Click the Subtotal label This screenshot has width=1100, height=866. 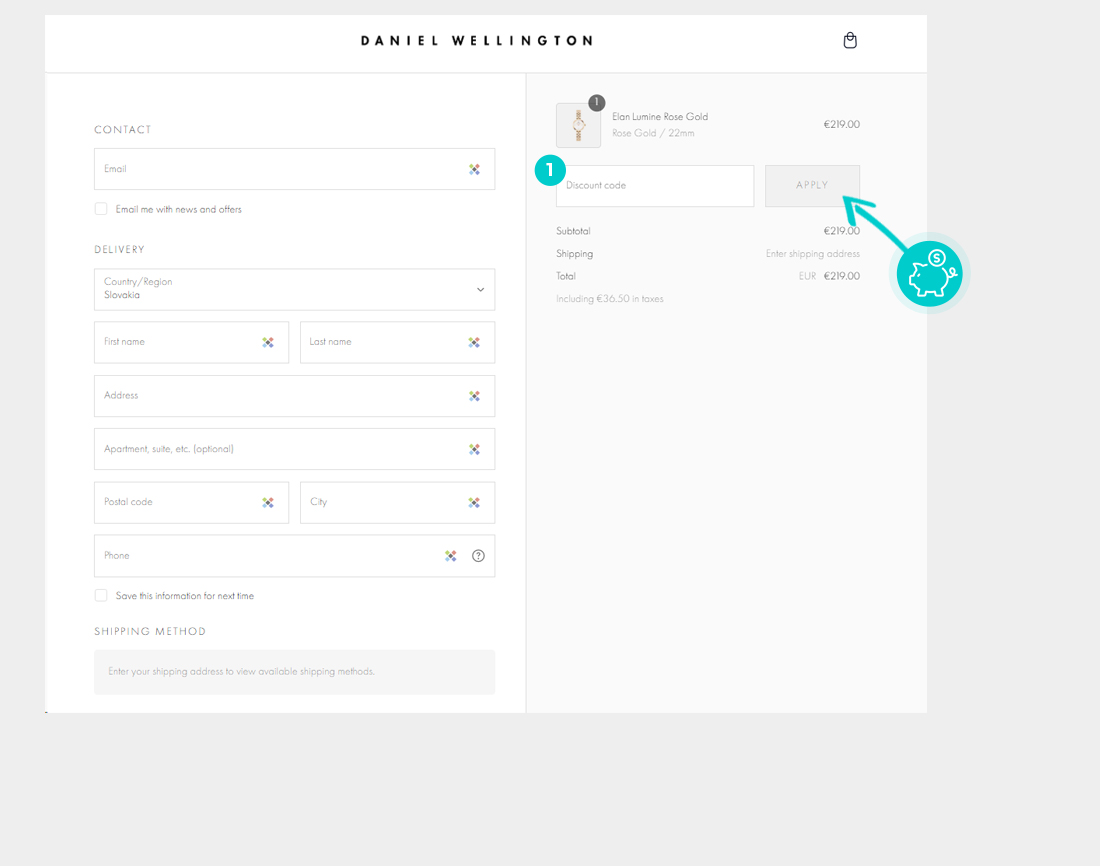[x=573, y=231]
